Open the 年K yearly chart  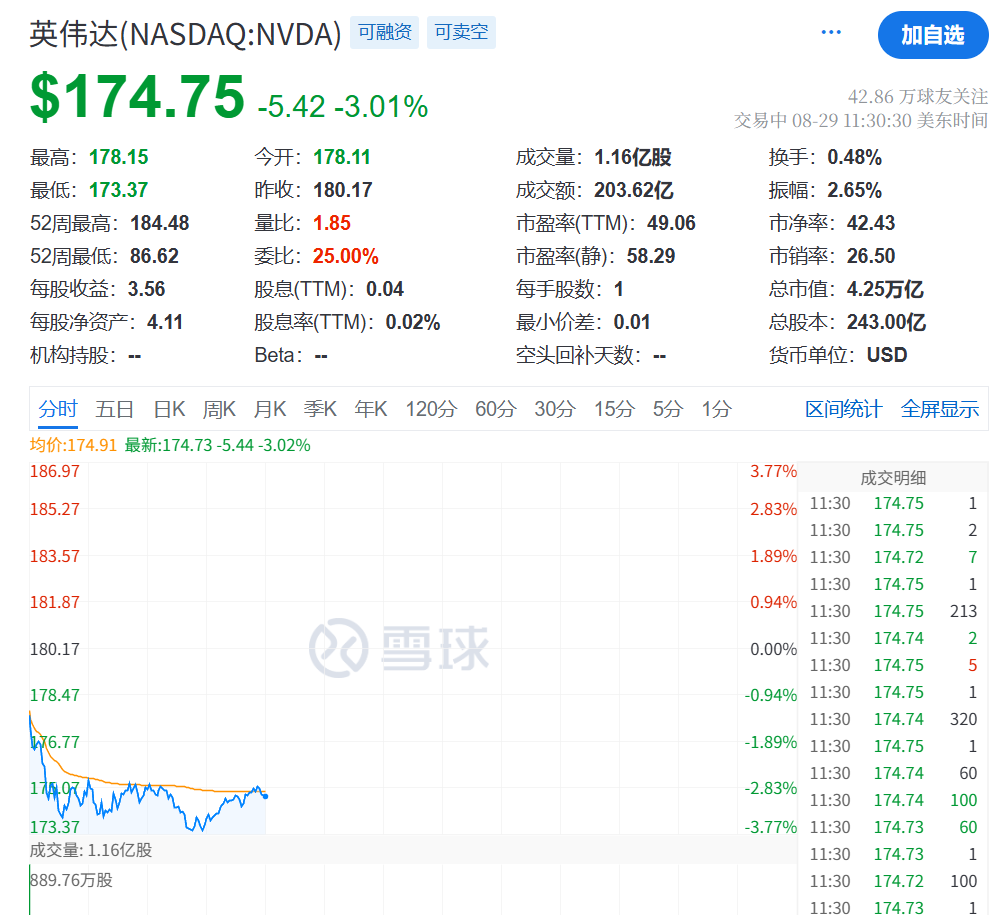click(x=370, y=408)
